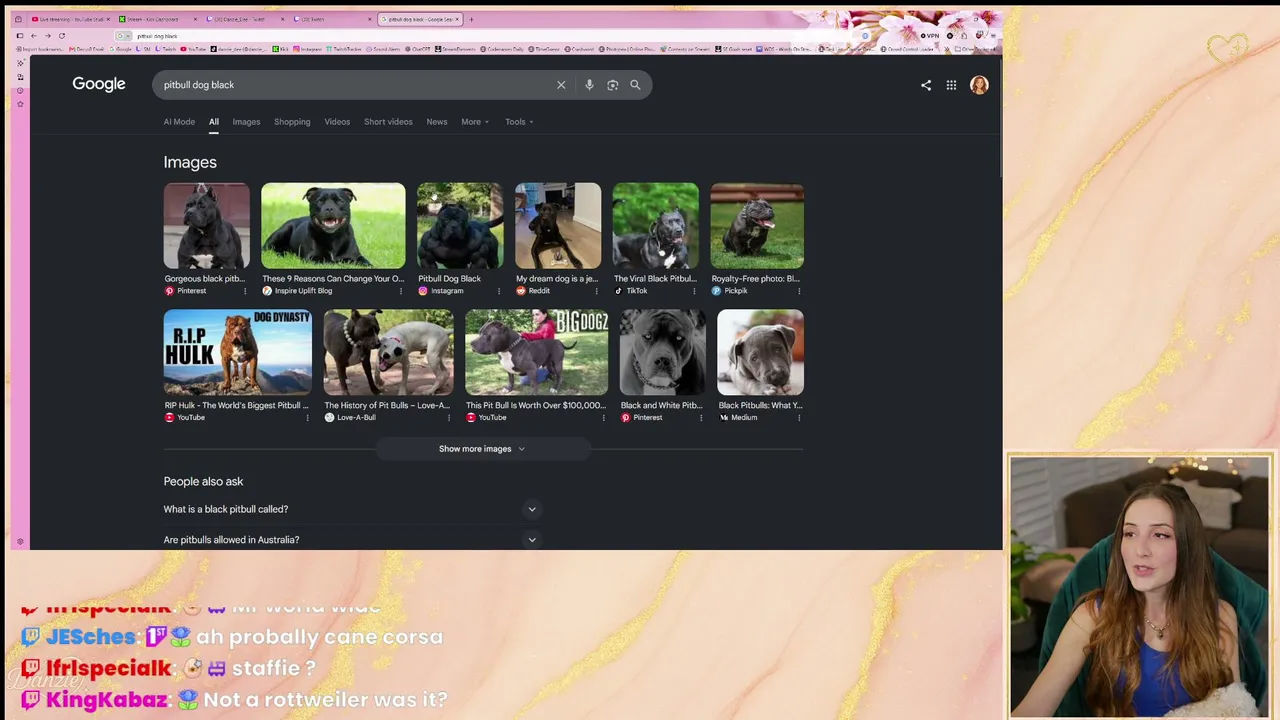Open the bookmarks star icon in the browser sidebar

pyautogui.click(x=20, y=104)
